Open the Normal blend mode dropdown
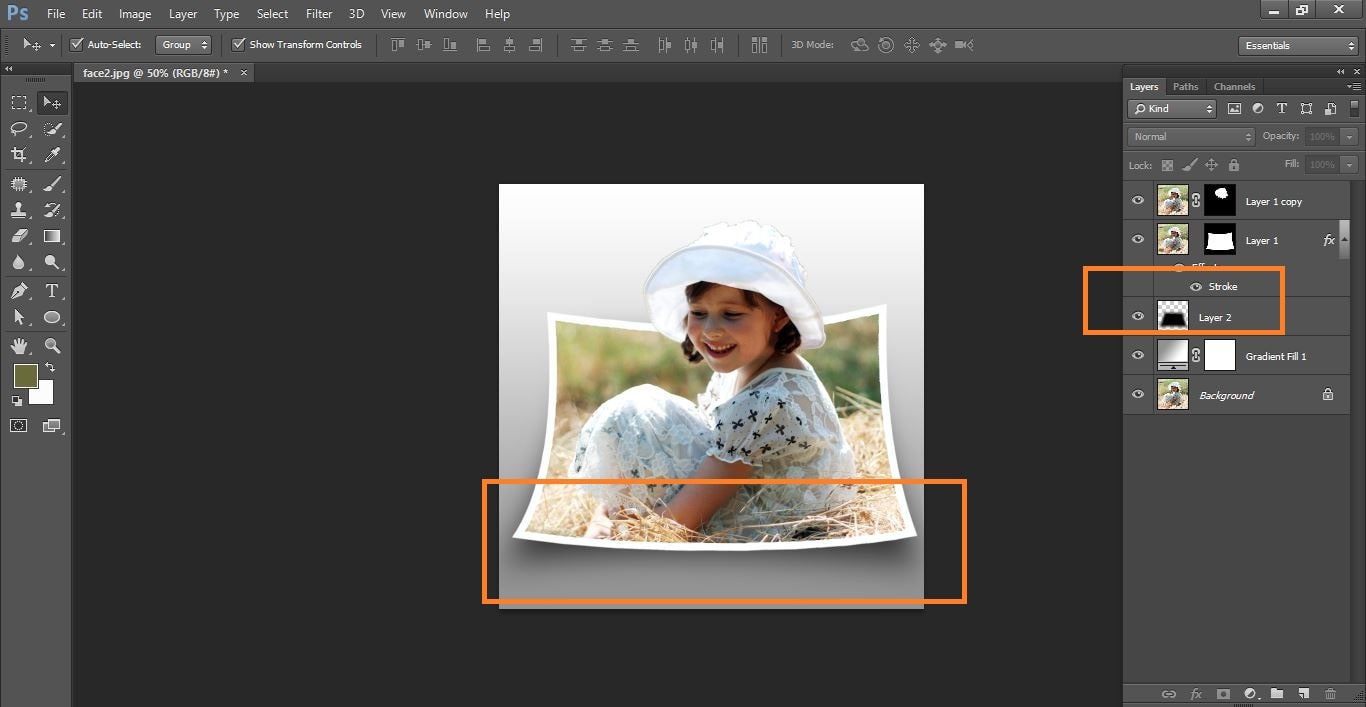 pyautogui.click(x=1190, y=137)
